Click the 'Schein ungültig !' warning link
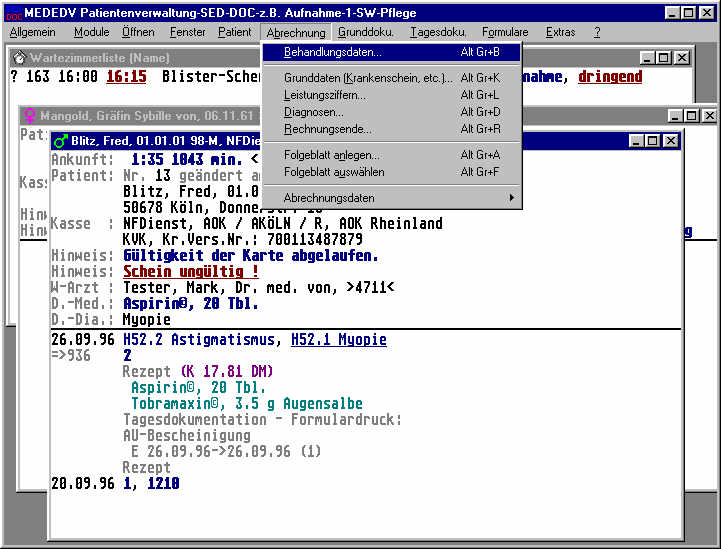Screen dimensions: 721x549 191,271
